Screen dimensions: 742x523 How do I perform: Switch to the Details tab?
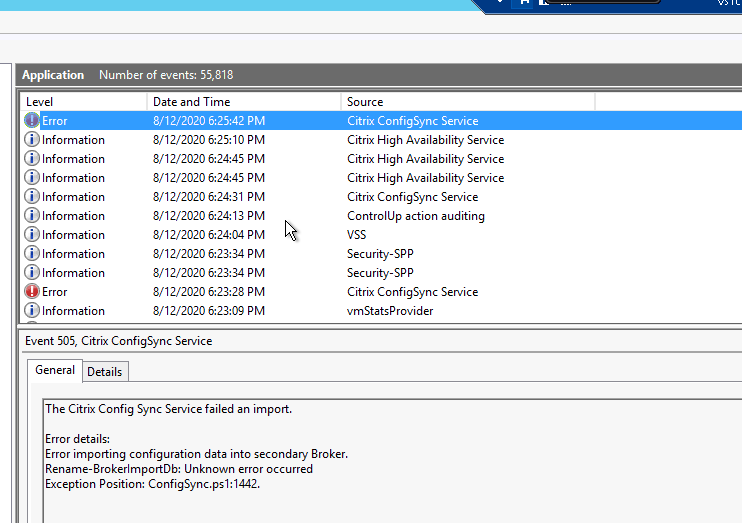click(x=105, y=372)
